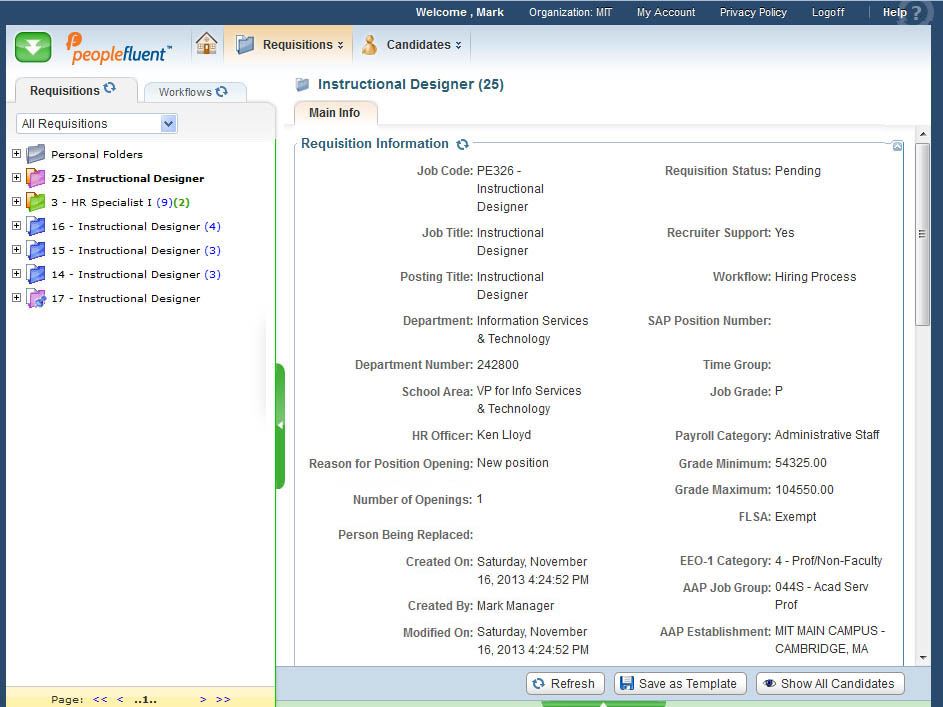Expand the Personal Folders tree node
This screenshot has width=943, height=707.
[16, 154]
